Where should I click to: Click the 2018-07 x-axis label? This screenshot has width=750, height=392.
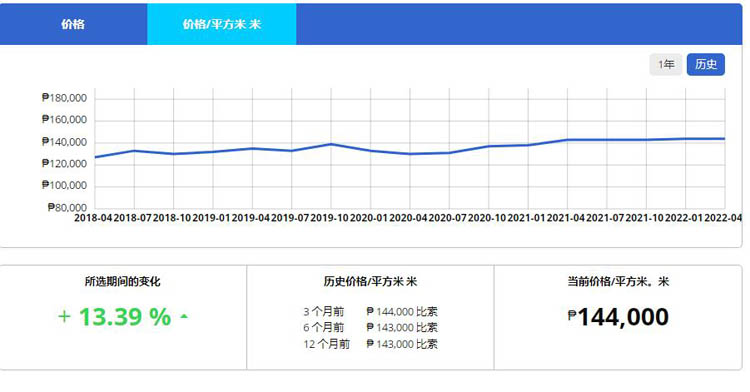pos(132,218)
